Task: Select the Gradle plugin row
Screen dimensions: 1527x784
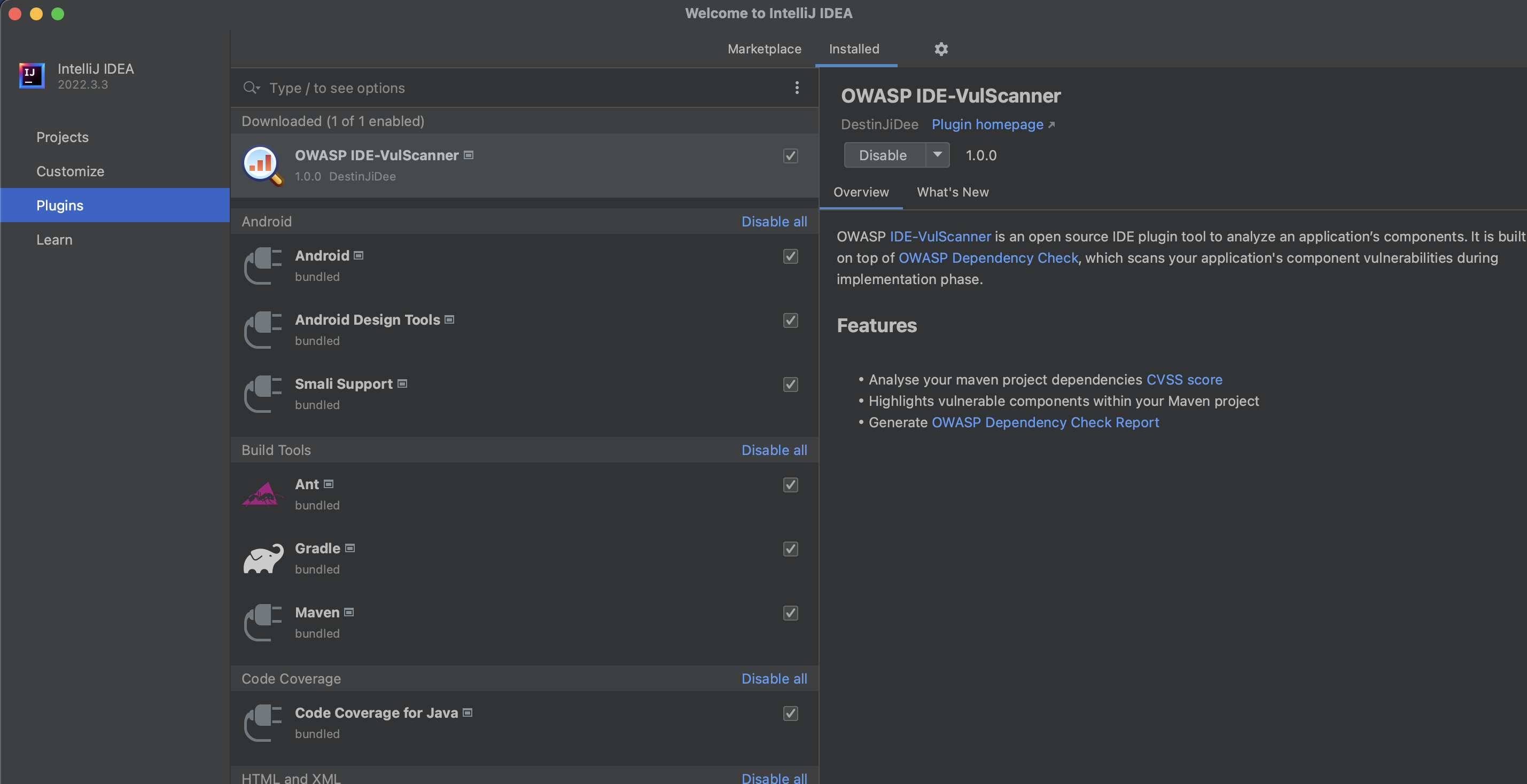Action: click(x=524, y=558)
